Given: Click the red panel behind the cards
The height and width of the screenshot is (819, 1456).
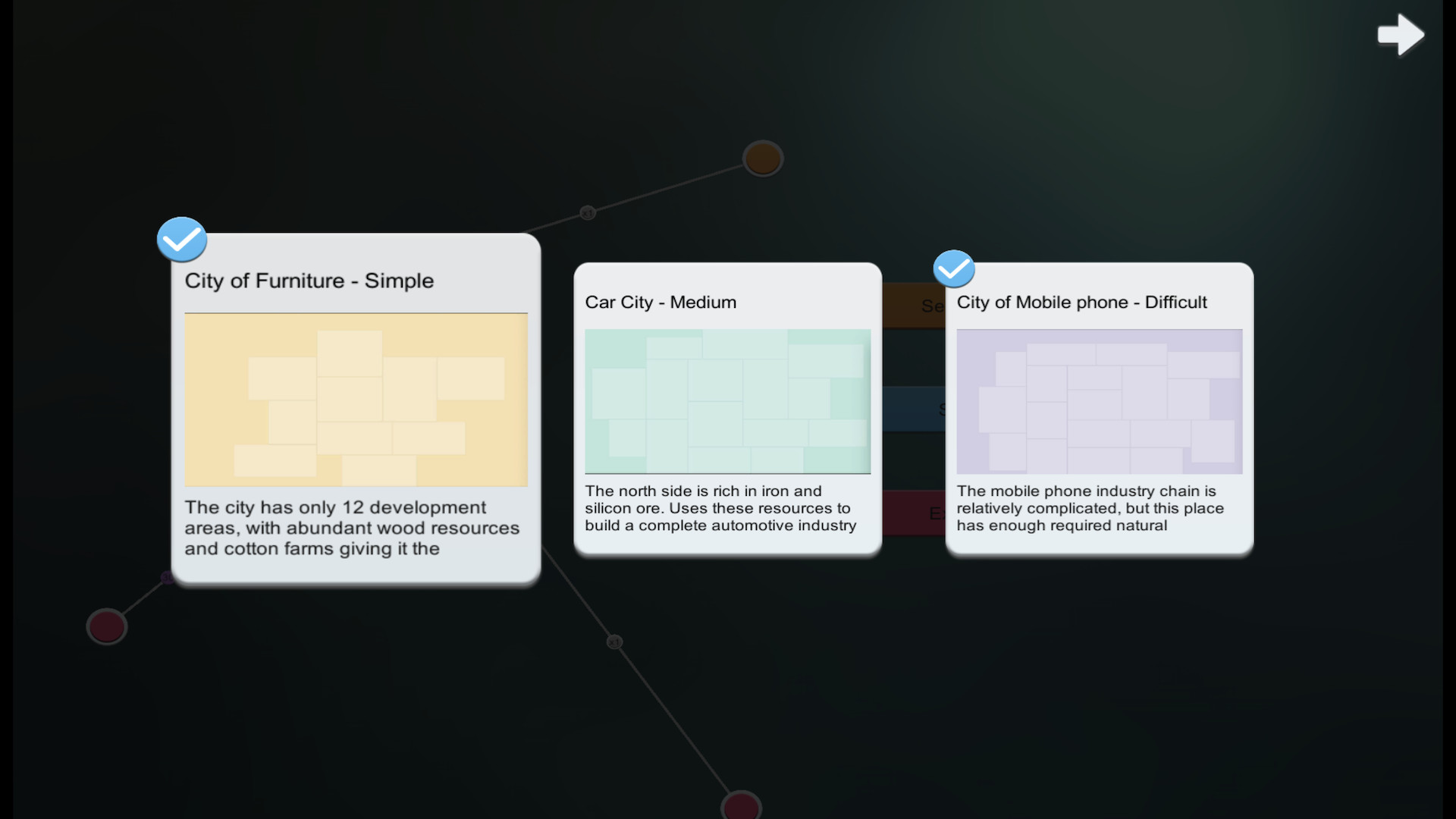Looking at the screenshot, I should pyautogui.click(x=914, y=513).
